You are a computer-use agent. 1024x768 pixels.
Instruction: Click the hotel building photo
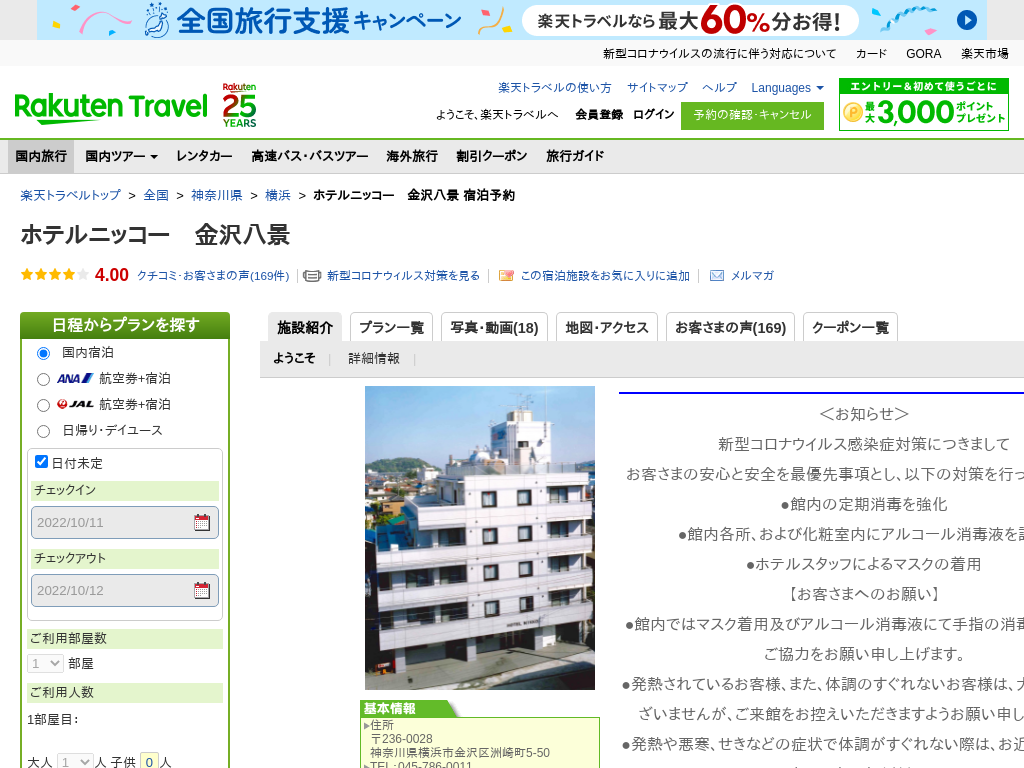click(480, 538)
